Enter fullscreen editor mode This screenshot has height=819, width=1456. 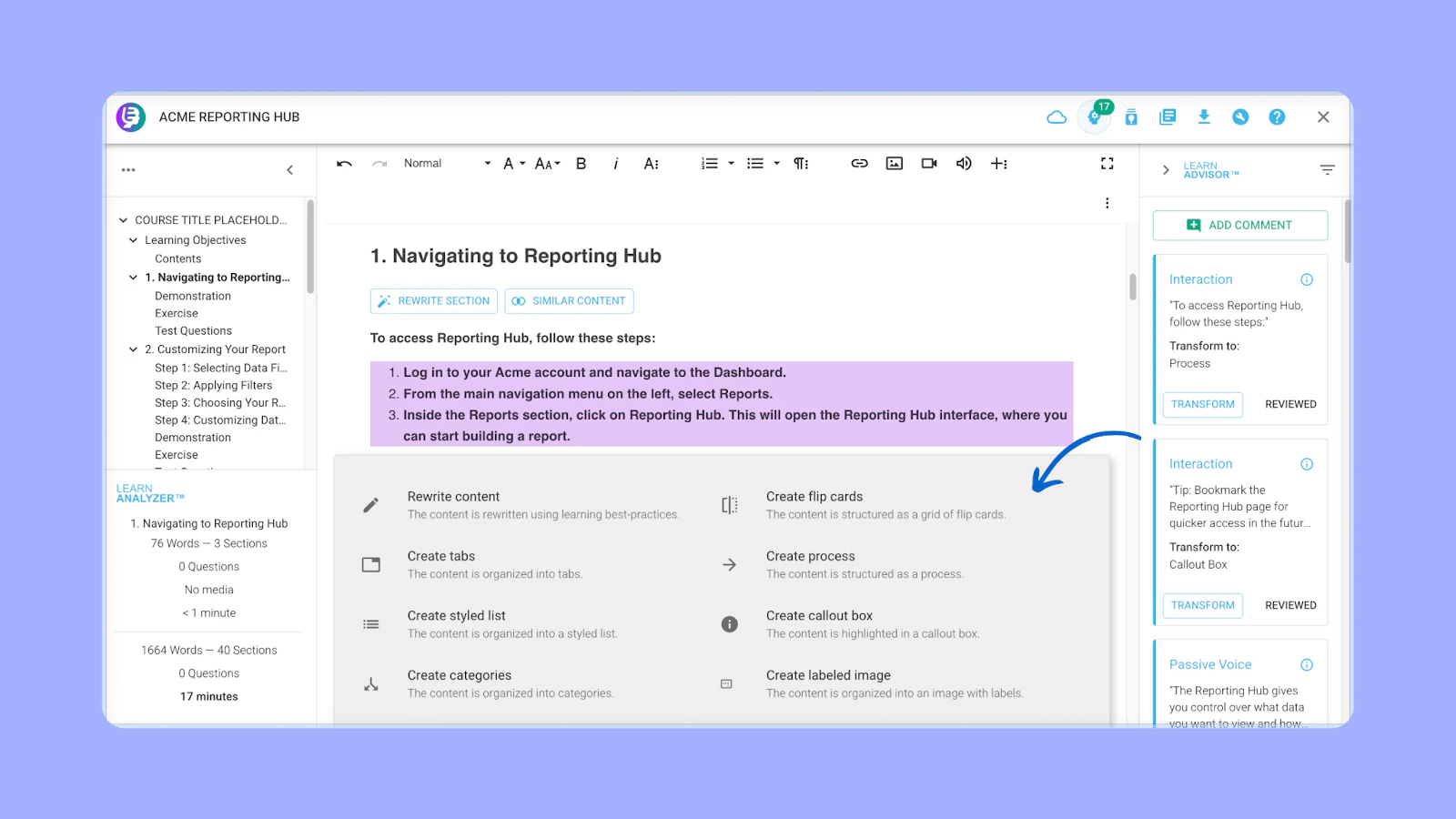point(1107,164)
